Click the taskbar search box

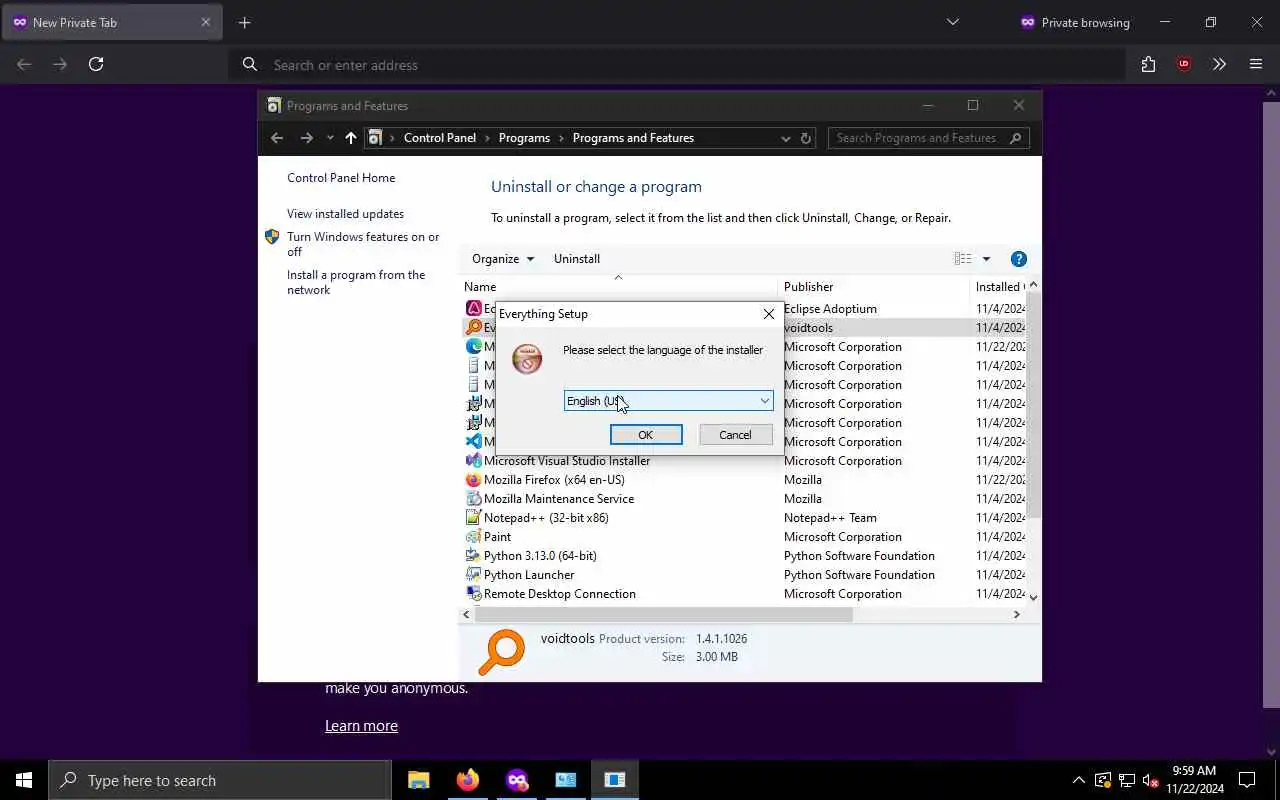tap(220, 780)
